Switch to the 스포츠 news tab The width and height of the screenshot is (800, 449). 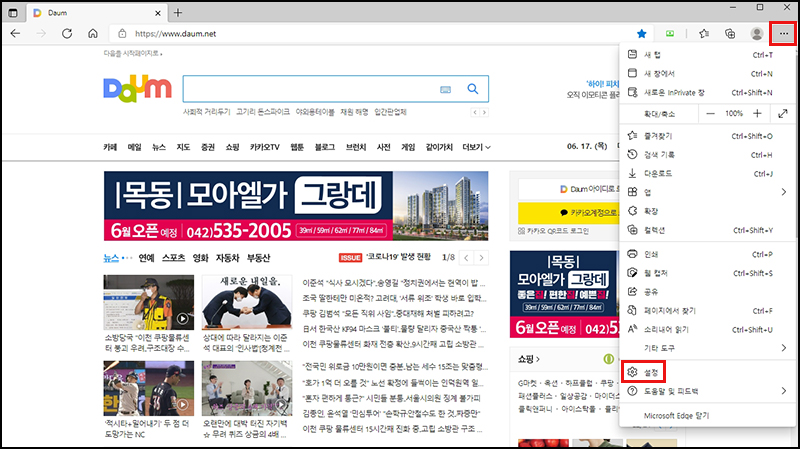click(x=173, y=258)
